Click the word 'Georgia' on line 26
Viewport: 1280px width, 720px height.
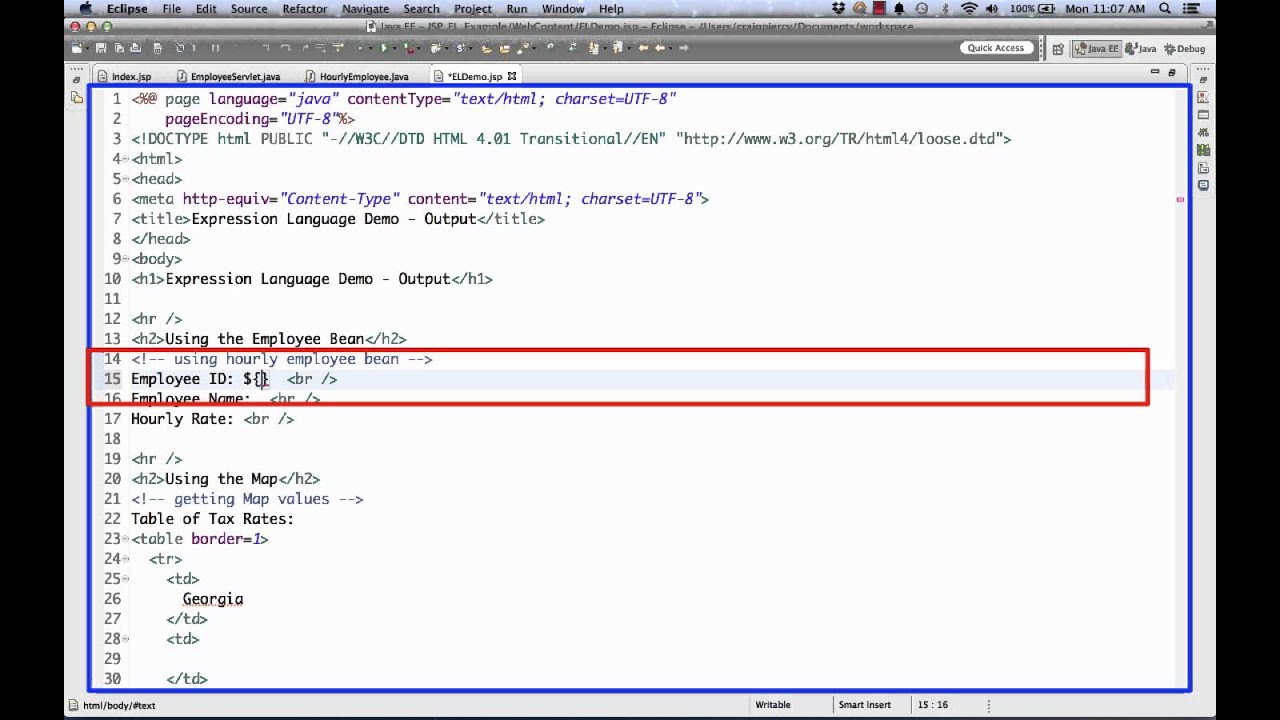click(x=213, y=599)
